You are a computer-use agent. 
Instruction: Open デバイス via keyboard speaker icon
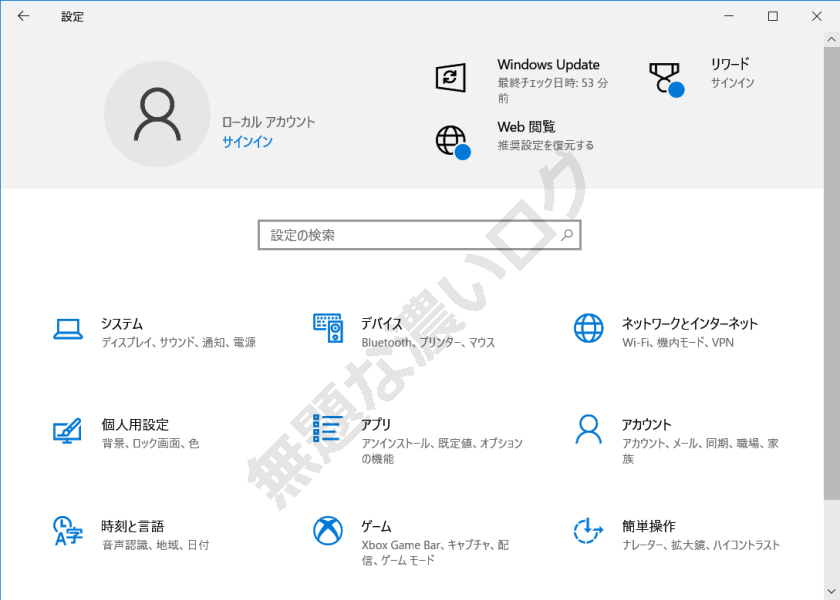pos(328,328)
